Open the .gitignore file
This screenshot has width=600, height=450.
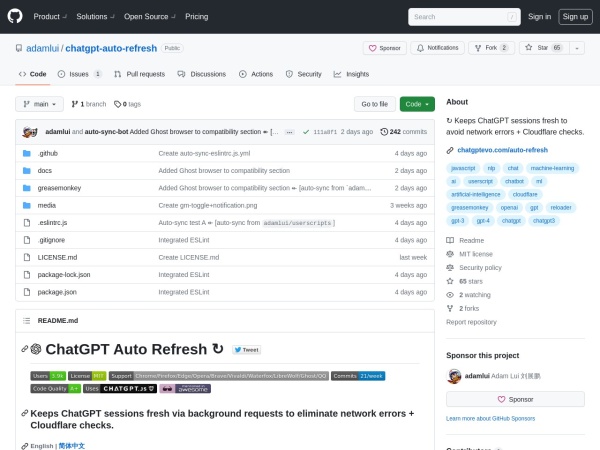pyautogui.click(x=51, y=240)
